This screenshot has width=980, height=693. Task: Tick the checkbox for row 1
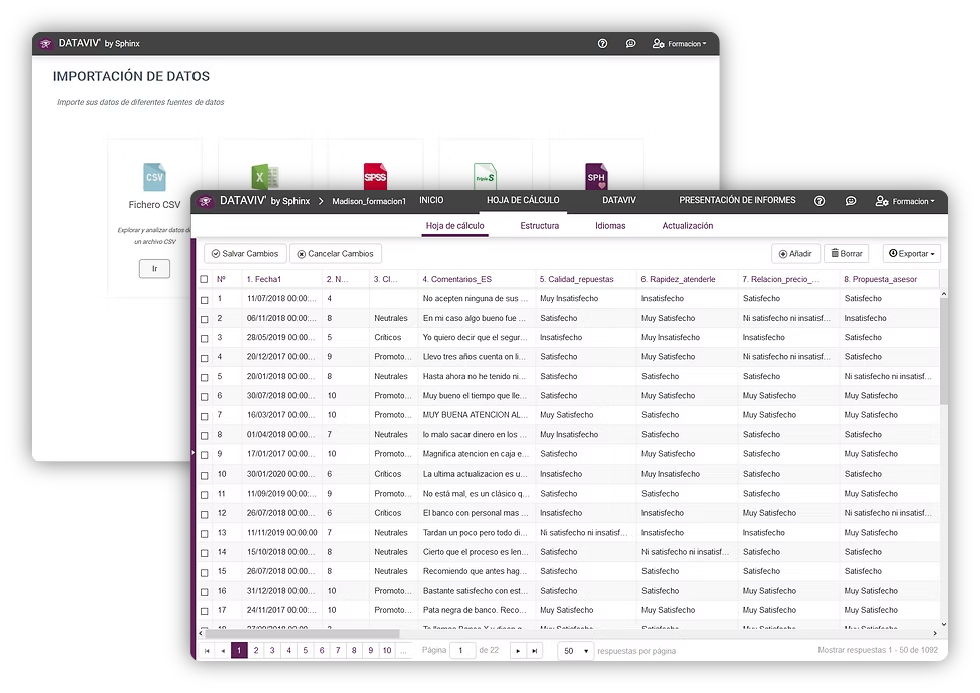tap(205, 299)
